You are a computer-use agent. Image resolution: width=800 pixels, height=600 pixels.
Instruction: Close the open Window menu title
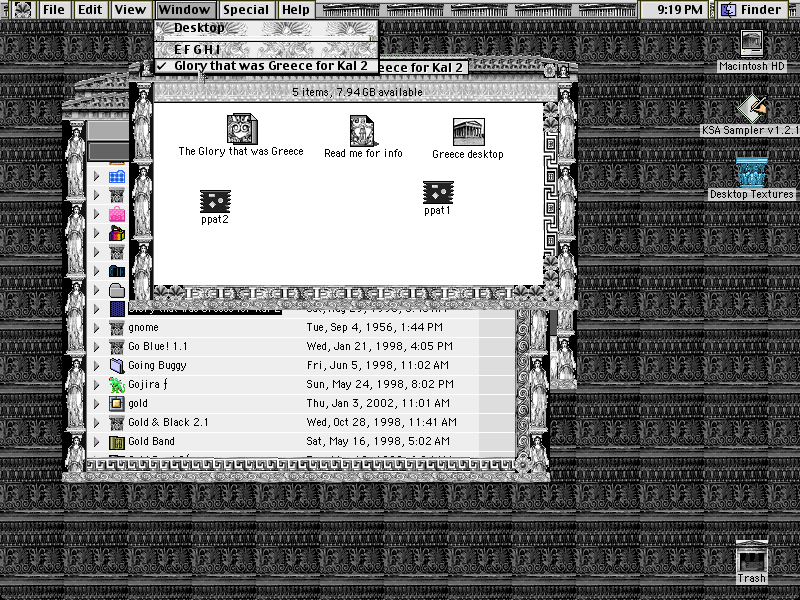184,10
